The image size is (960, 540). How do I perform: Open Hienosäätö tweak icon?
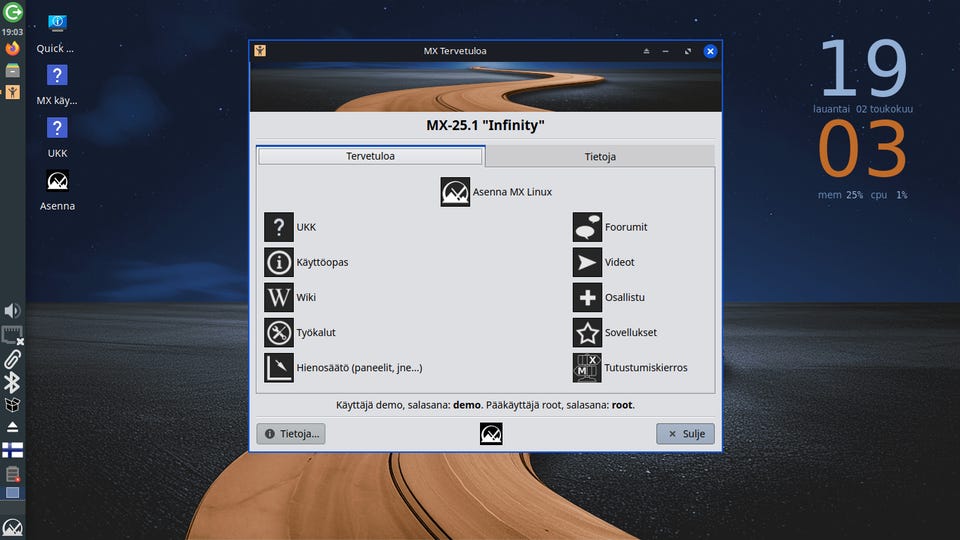(x=279, y=367)
